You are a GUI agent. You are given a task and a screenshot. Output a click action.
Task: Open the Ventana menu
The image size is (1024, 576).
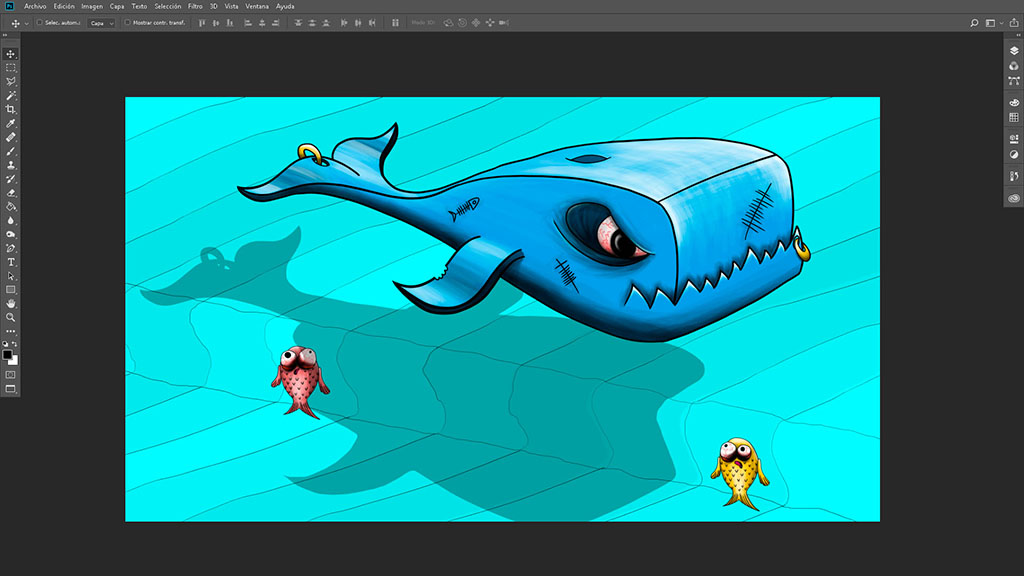point(257,6)
